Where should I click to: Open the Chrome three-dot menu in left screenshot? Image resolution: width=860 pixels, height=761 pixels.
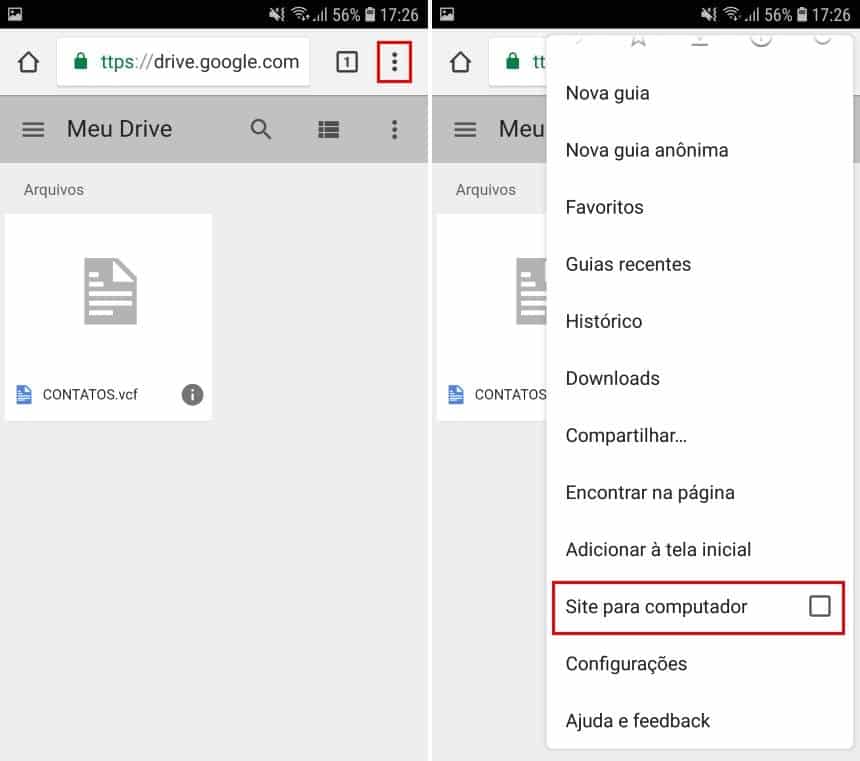coord(394,62)
